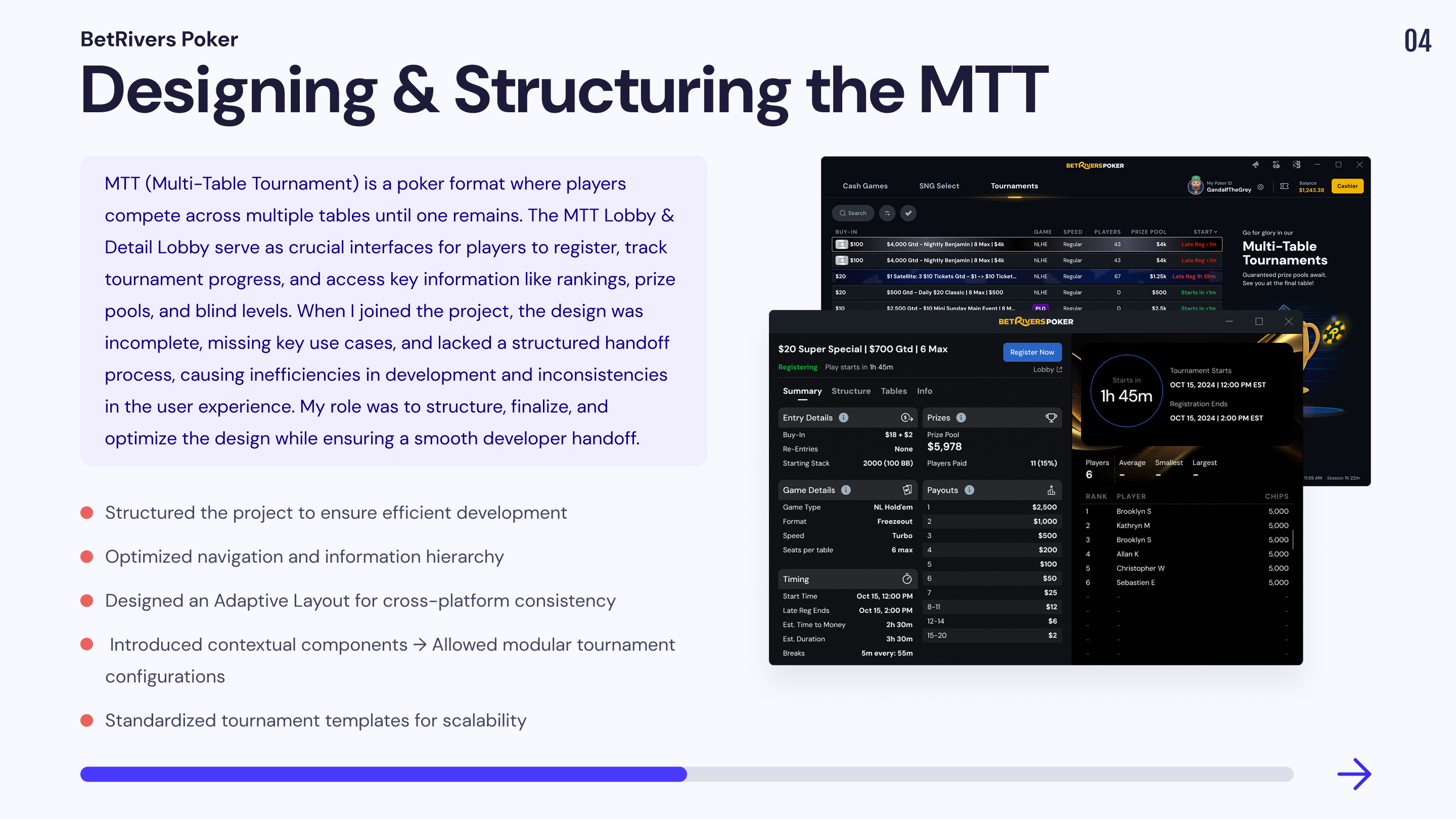Screen dimensions: 1456x819
Task: Open the sportsbook SB icon
Action: point(1297,164)
